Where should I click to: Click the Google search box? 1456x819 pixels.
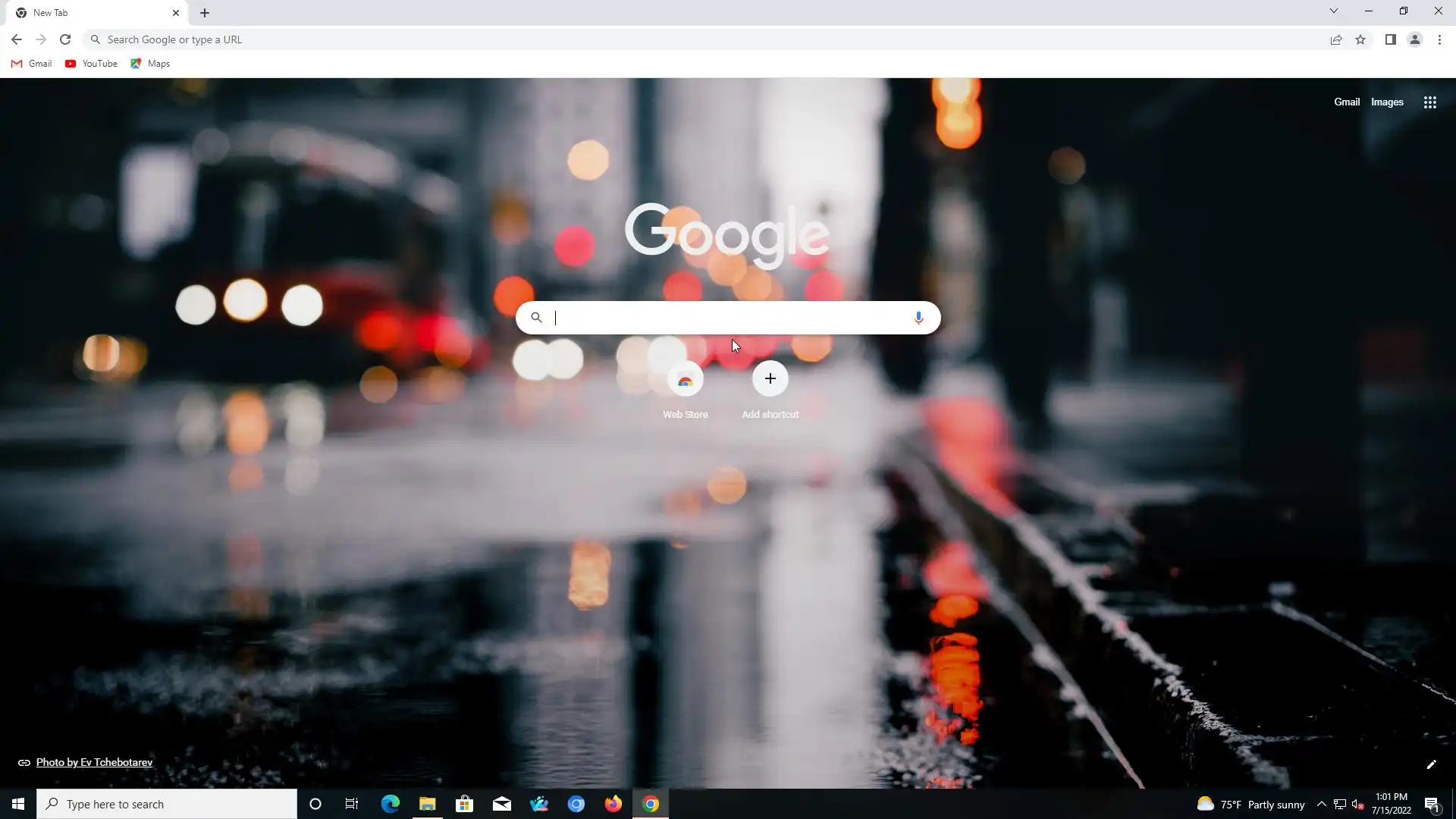tap(728, 318)
